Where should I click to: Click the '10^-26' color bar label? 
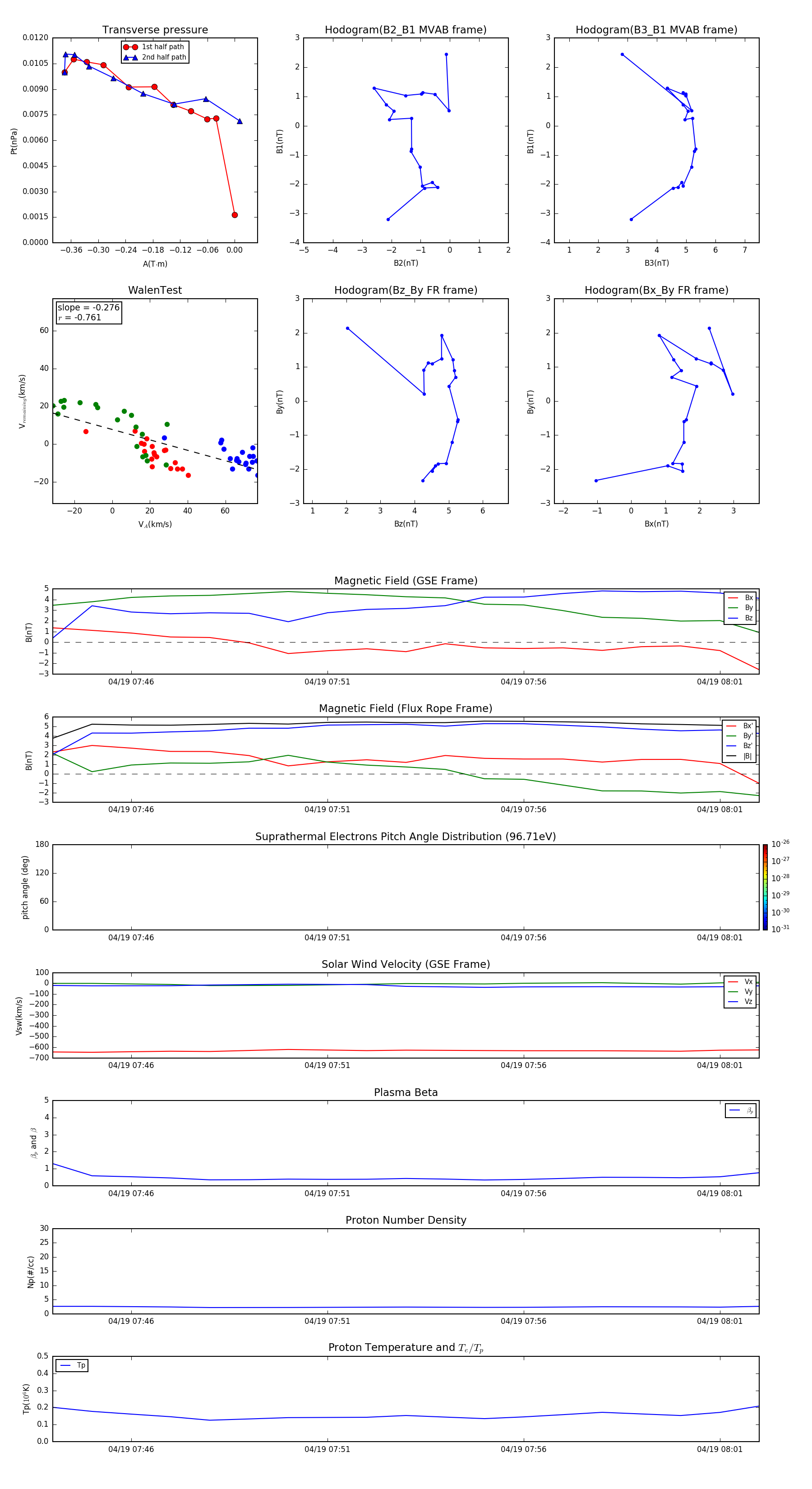click(780, 843)
